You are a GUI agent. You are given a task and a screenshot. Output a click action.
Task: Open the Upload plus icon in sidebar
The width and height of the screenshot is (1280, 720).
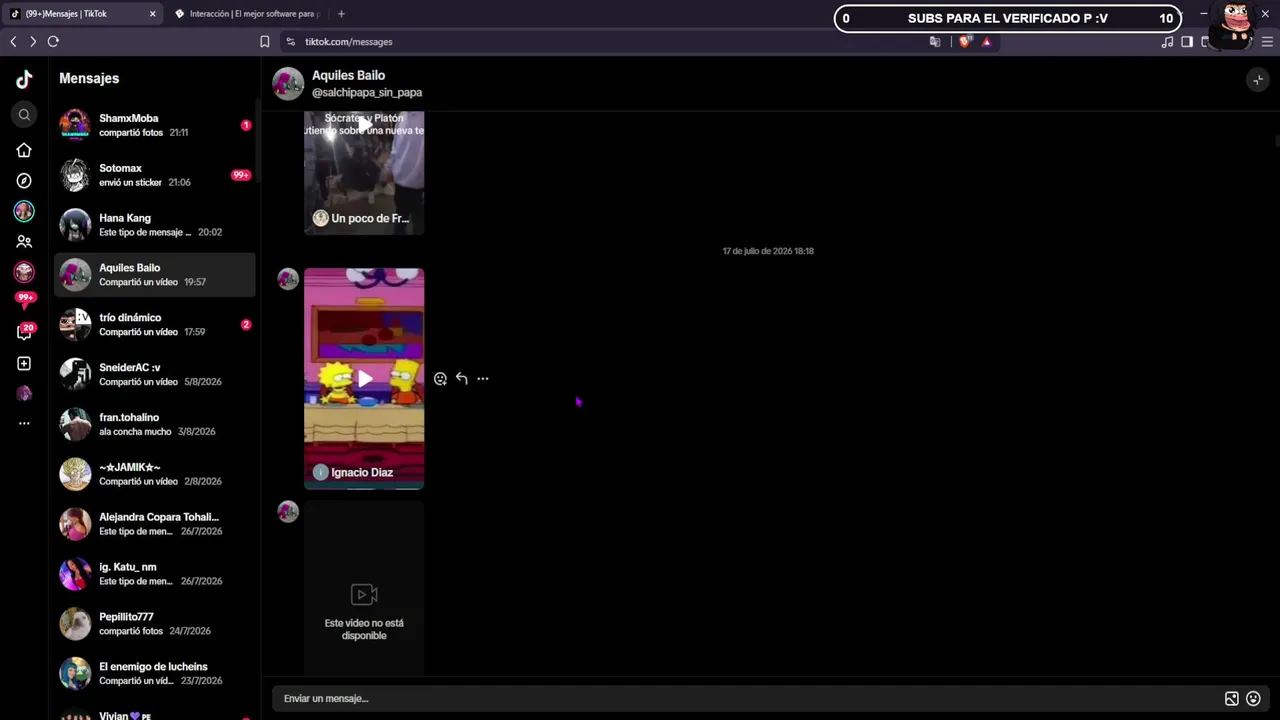pos(24,364)
